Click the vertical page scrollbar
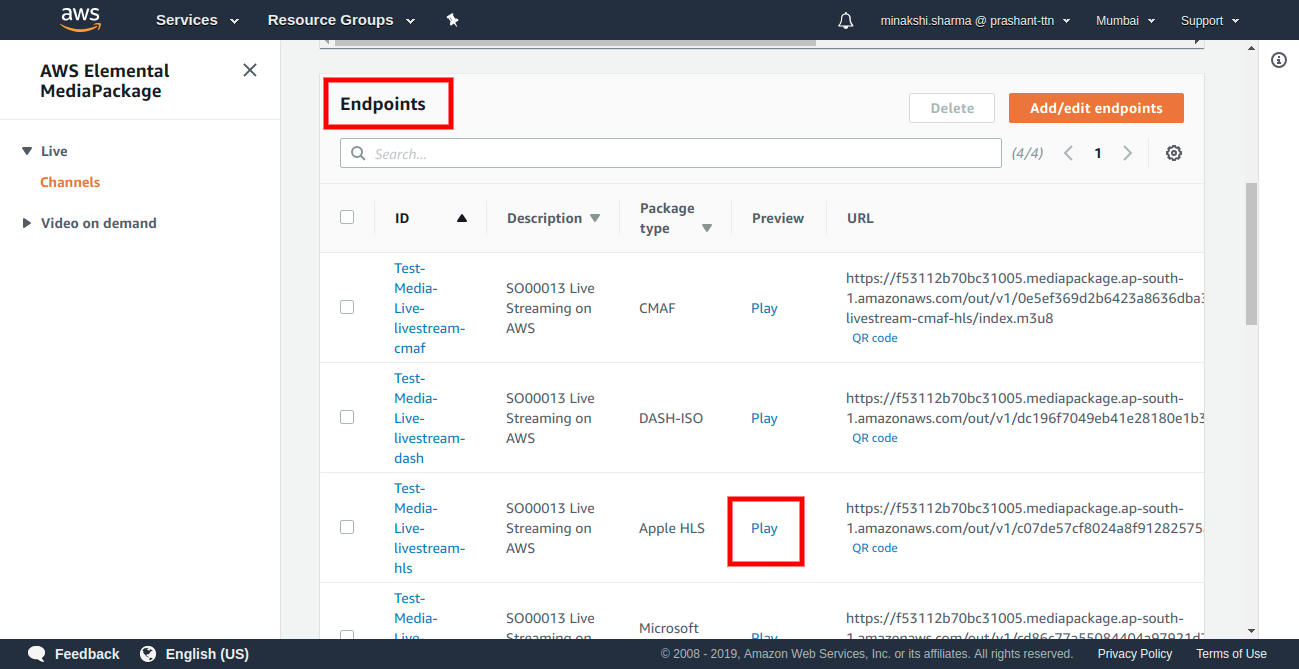Image resolution: width=1299 pixels, height=669 pixels. [1251, 253]
